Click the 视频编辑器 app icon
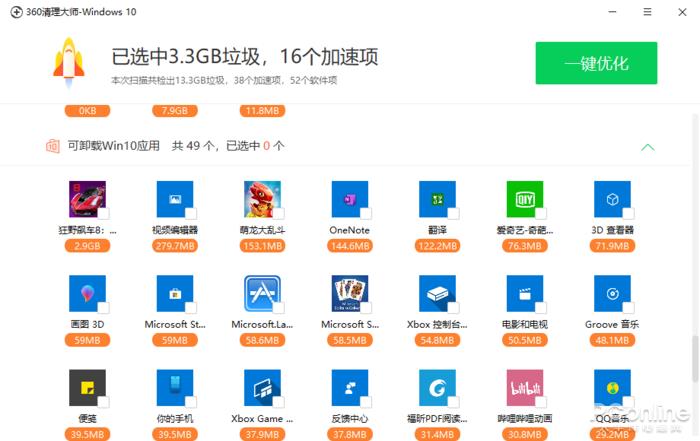Viewport: 700px width, 441px height. click(175, 199)
